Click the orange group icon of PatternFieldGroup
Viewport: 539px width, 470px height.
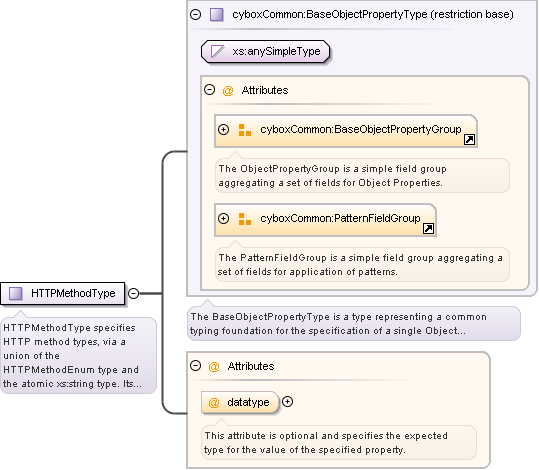(245, 219)
